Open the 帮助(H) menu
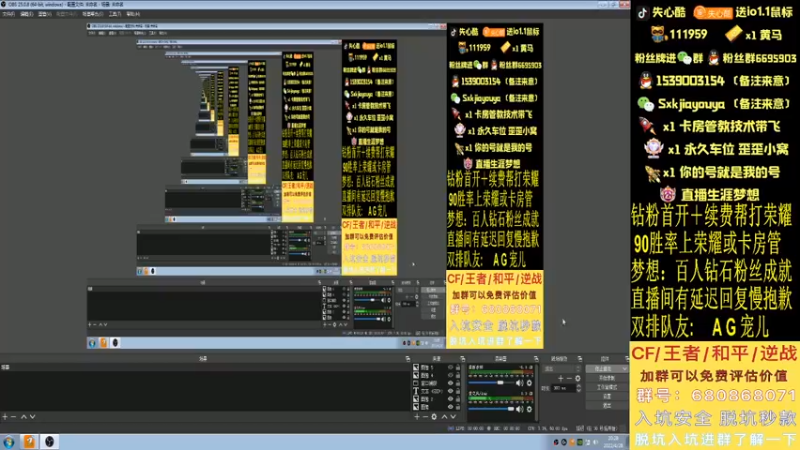 pyautogui.click(x=133, y=14)
